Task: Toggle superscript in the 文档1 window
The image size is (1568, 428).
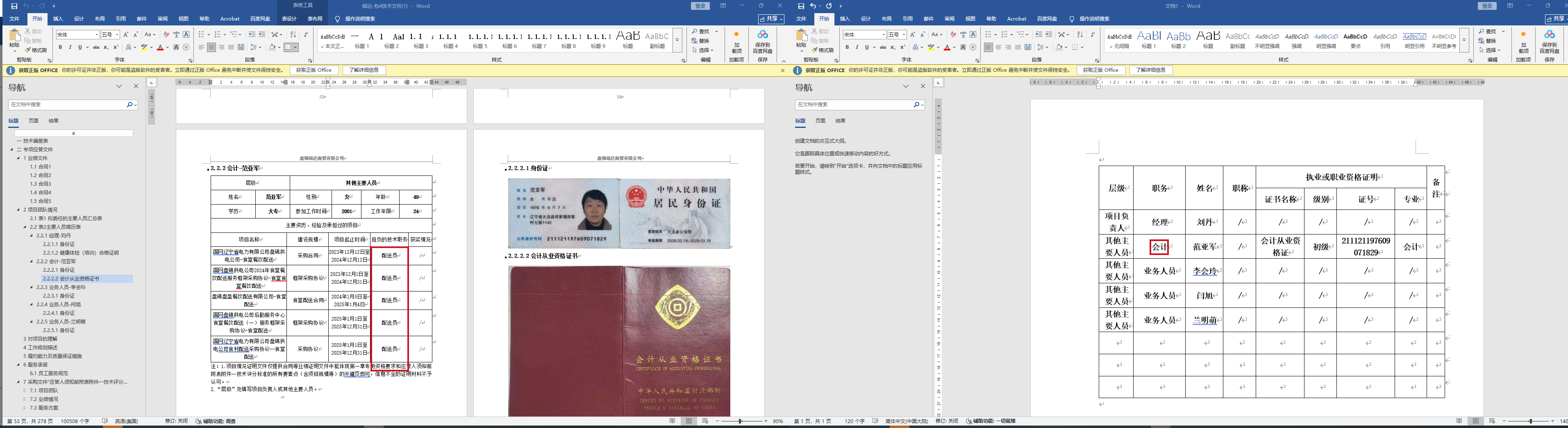Action: (x=903, y=48)
